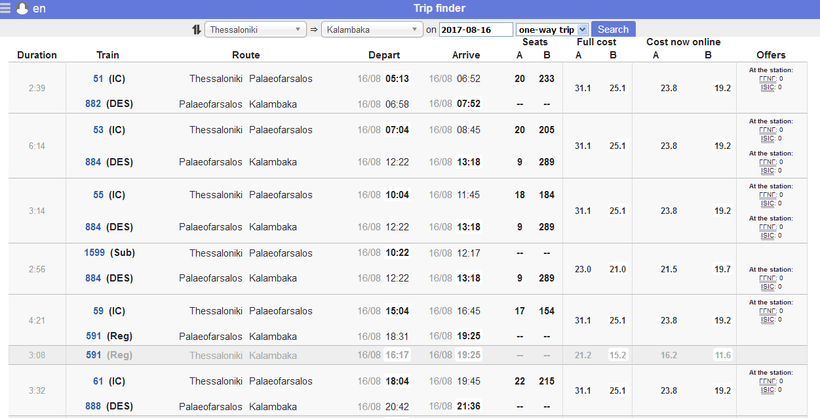
Task: Open the hamburger menu icon
Action: point(7,9)
